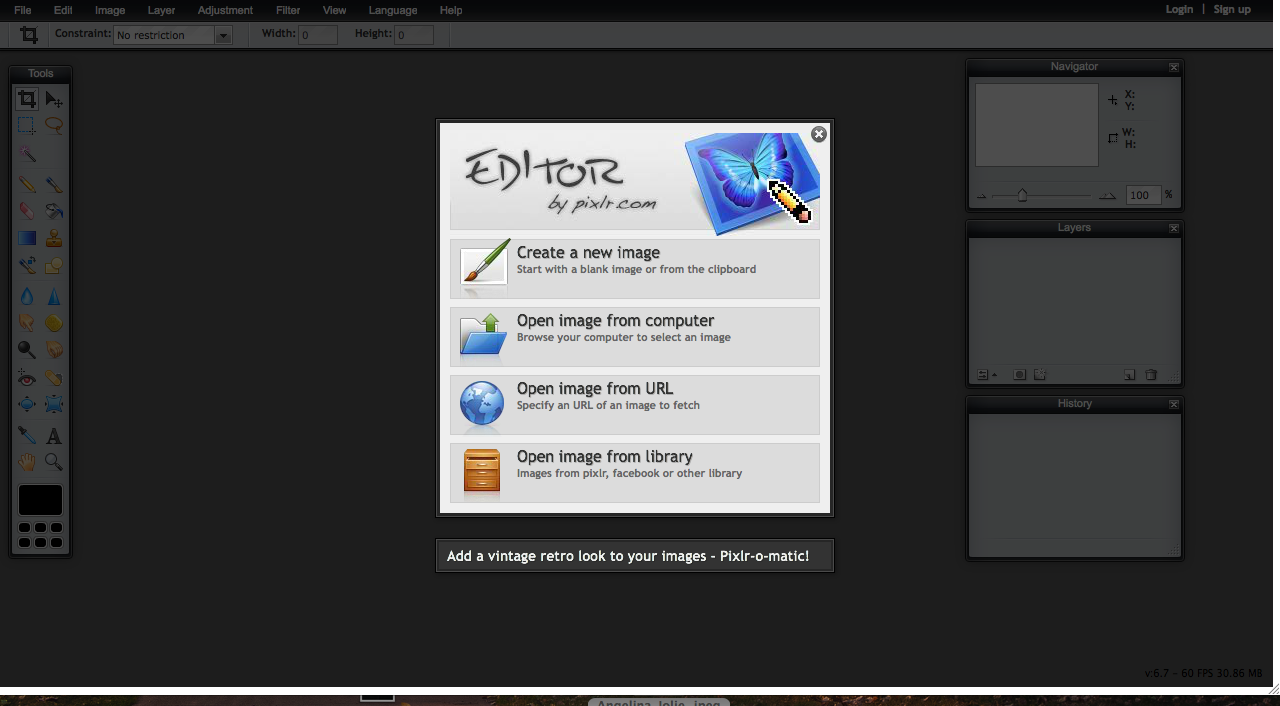Select the Pinch tool
This screenshot has height=706, width=1280.
[x=54, y=405]
